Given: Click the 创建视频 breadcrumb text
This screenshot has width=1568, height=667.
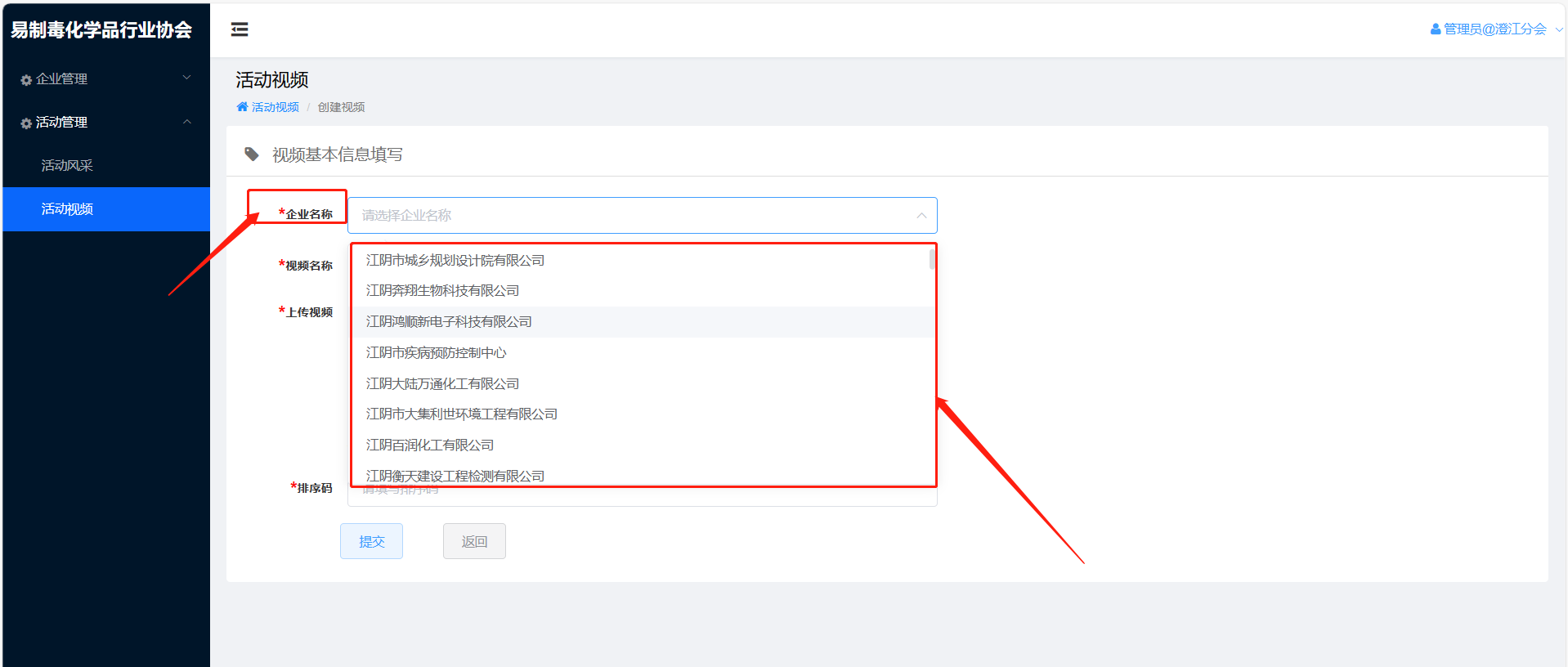Looking at the screenshot, I should point(341,107).
